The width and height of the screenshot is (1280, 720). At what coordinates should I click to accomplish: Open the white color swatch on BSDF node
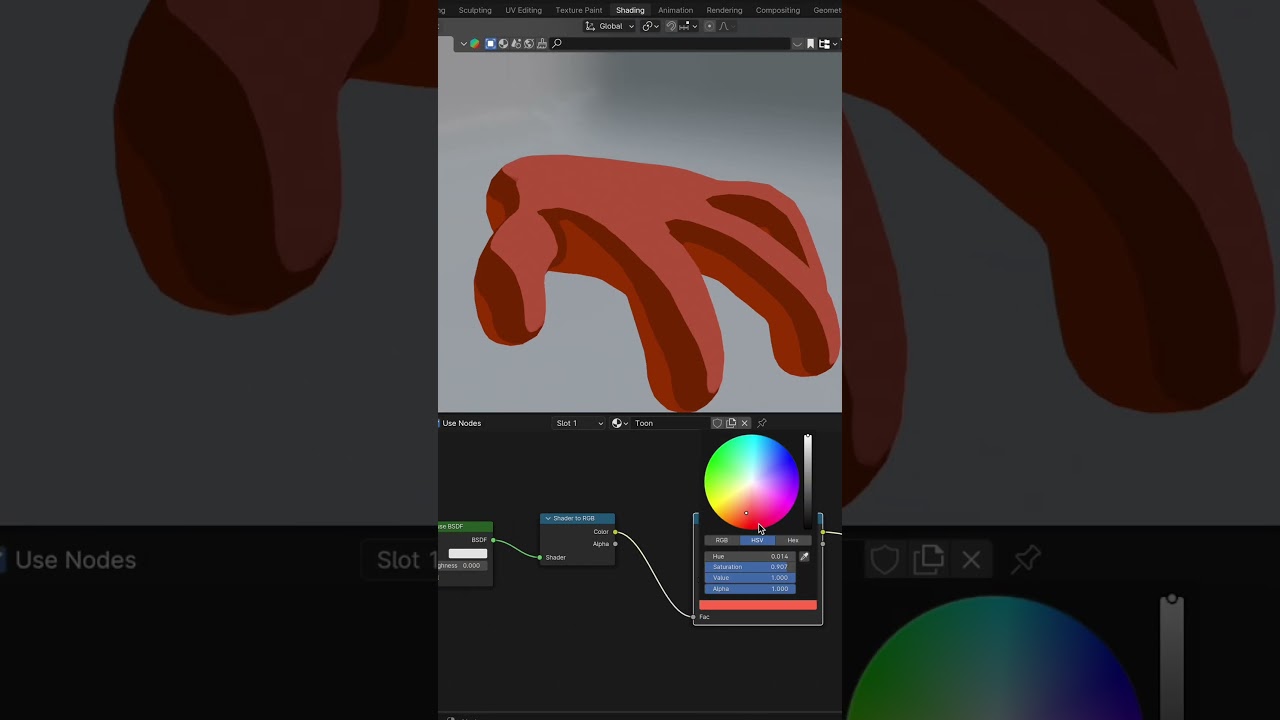(467, 553)
